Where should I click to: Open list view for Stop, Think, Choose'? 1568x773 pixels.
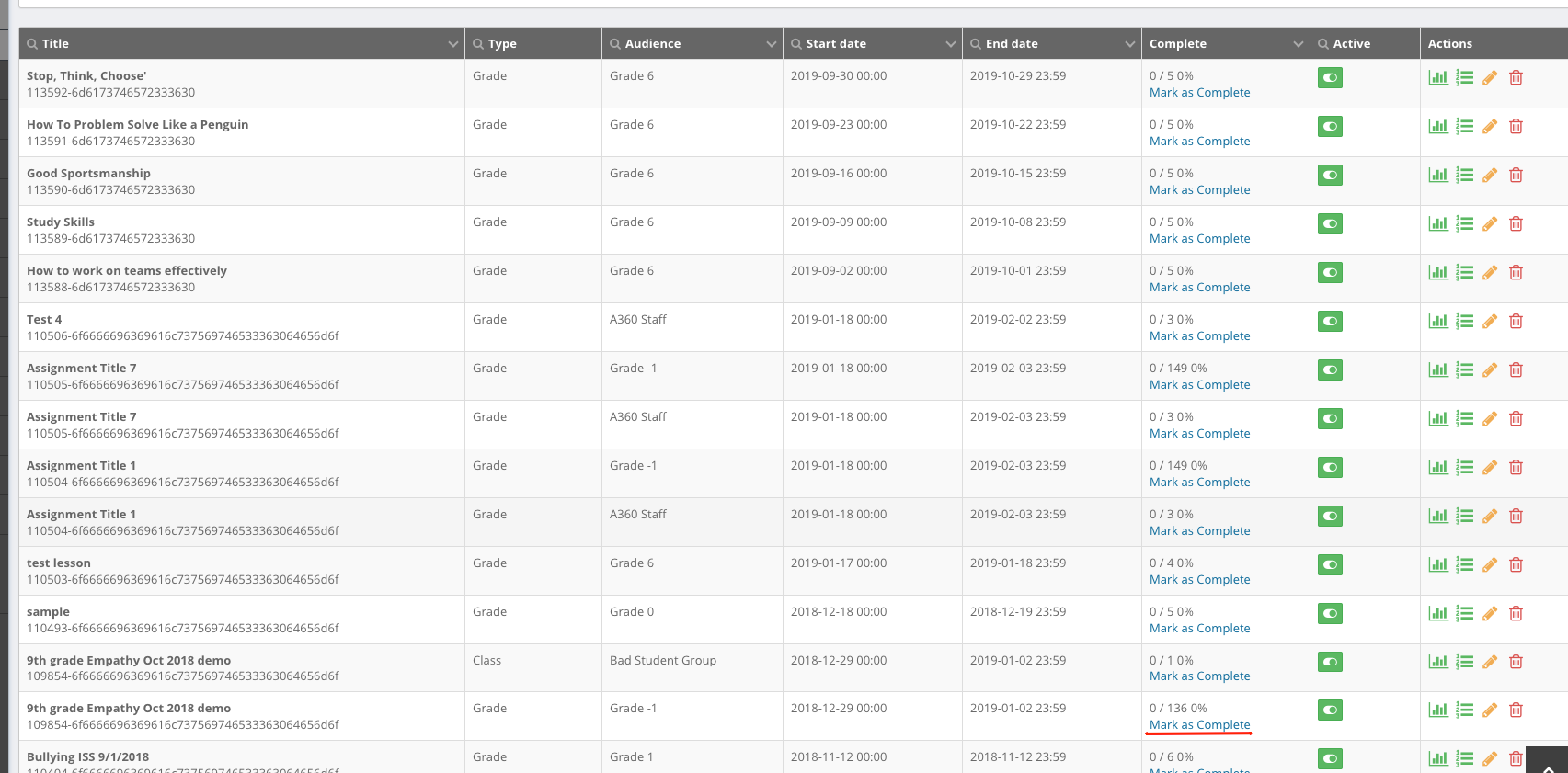[1465, 78]
